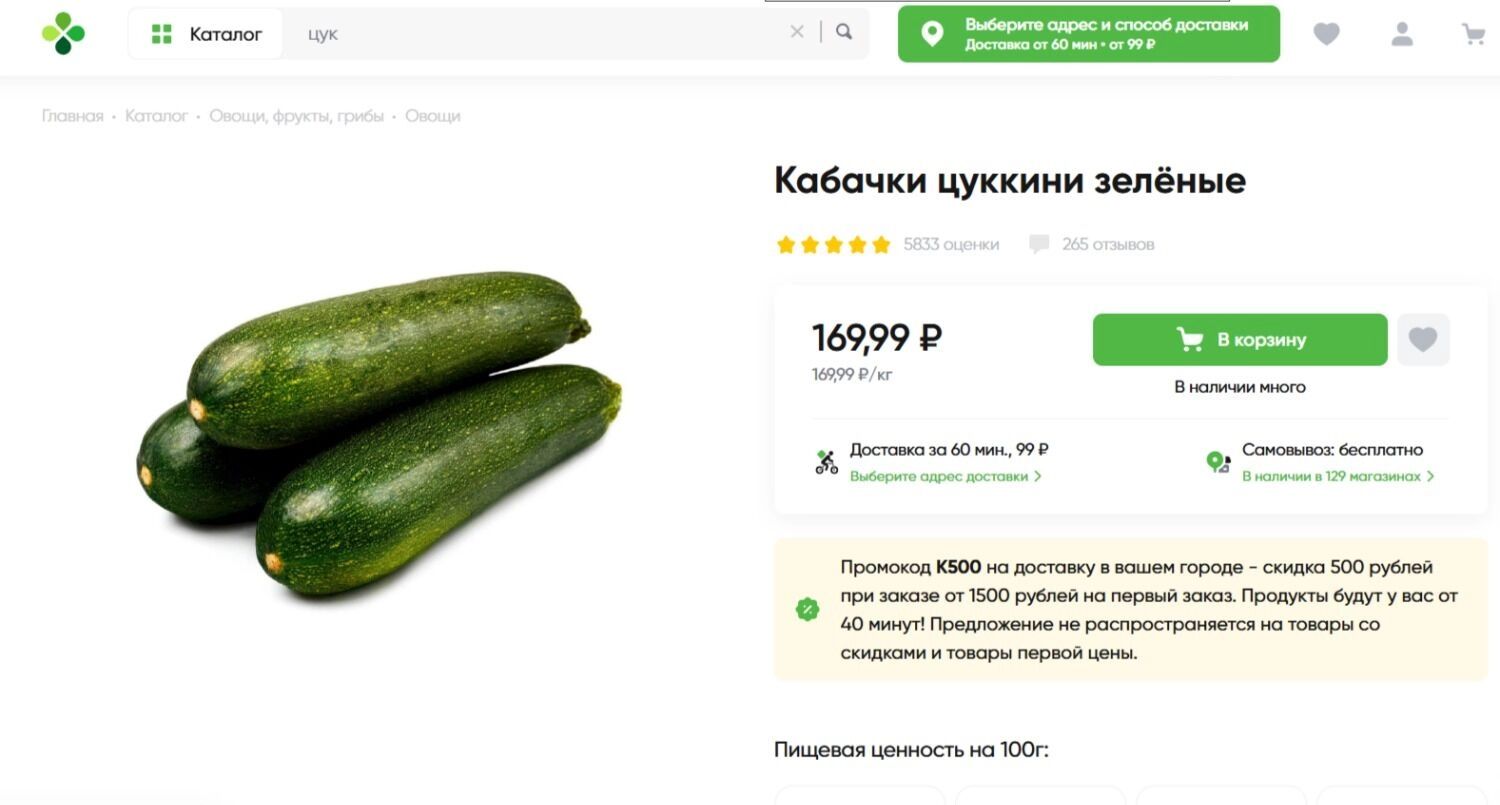
Task: Open favorites via the header heart icon
Action: pyautogui.click(x=1326, y=33)
